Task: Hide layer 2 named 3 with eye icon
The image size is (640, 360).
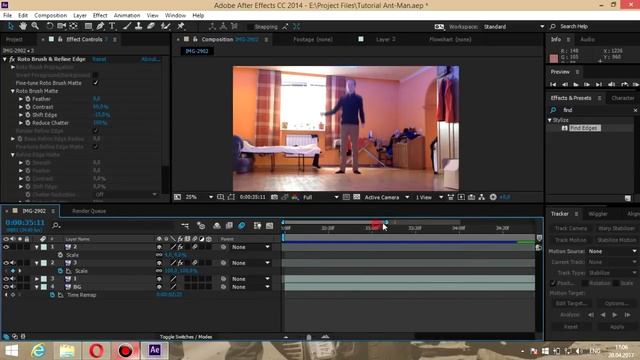Action: coord(6,263)
